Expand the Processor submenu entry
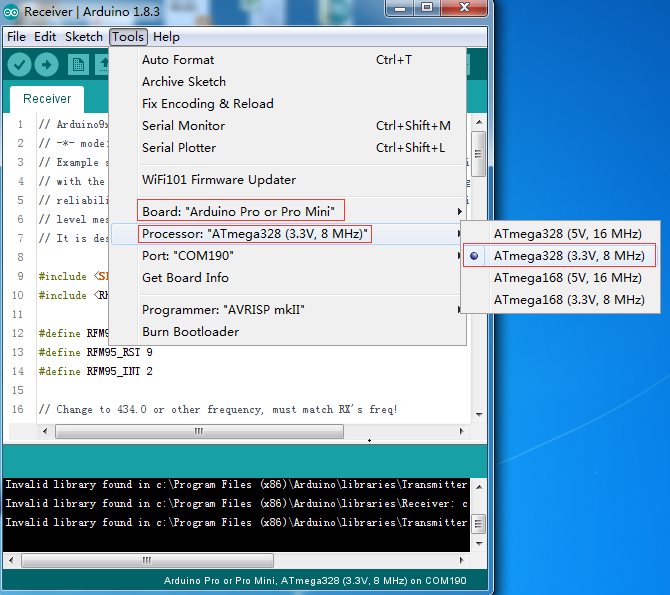 288,234
